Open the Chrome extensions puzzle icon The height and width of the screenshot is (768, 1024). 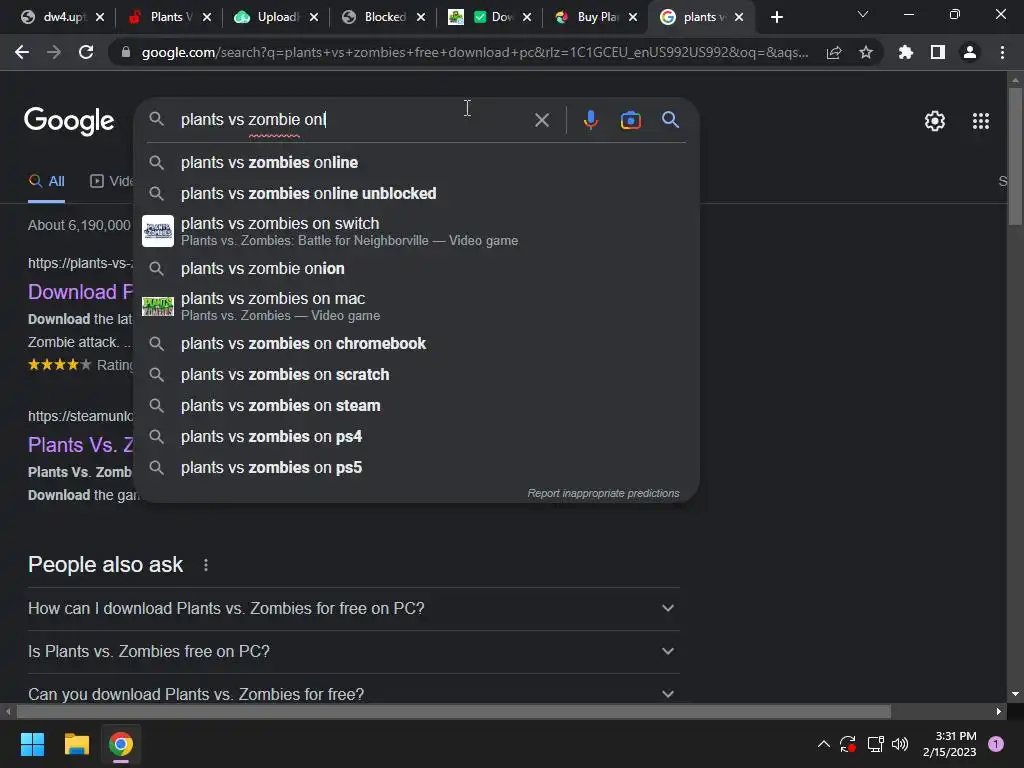click(x=905, y=52)
